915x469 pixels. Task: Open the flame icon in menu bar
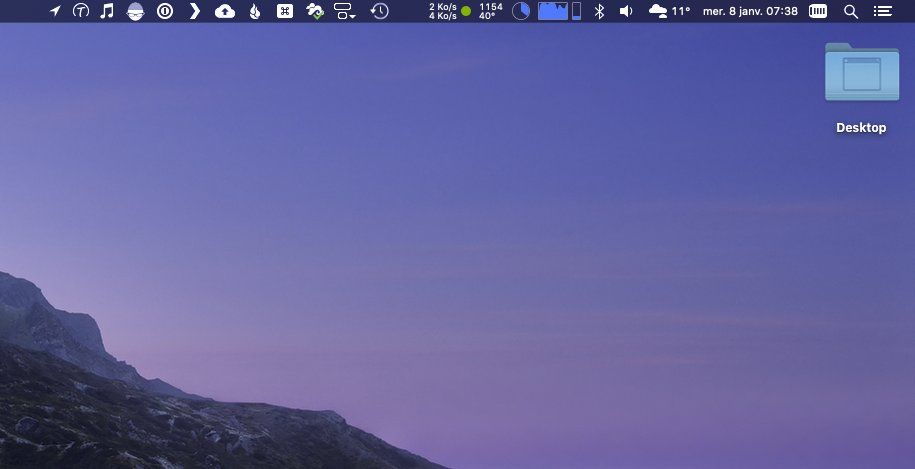point(255,11)
